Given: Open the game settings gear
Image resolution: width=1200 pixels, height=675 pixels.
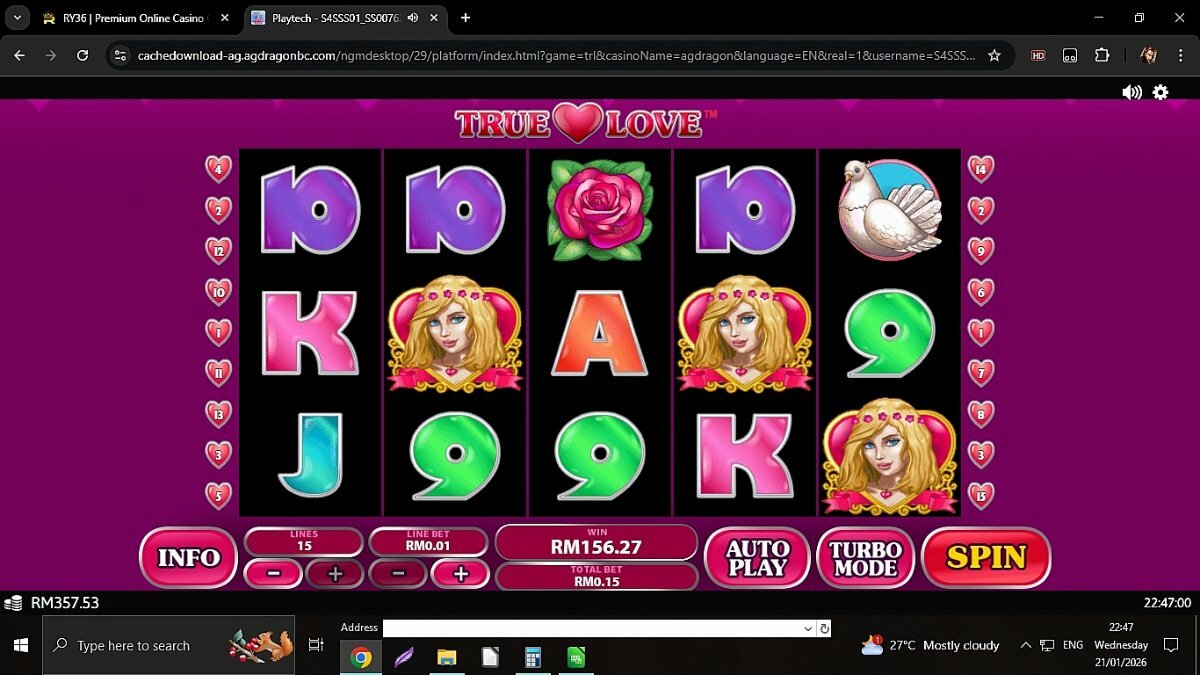Looking at the screenshot, I should (x=1160, y=92).
